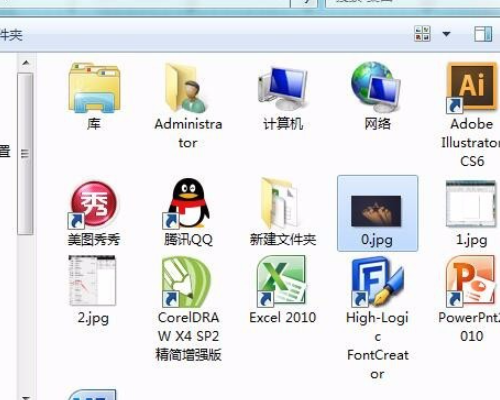Open the view options dropdown arrow

point(446,34)
